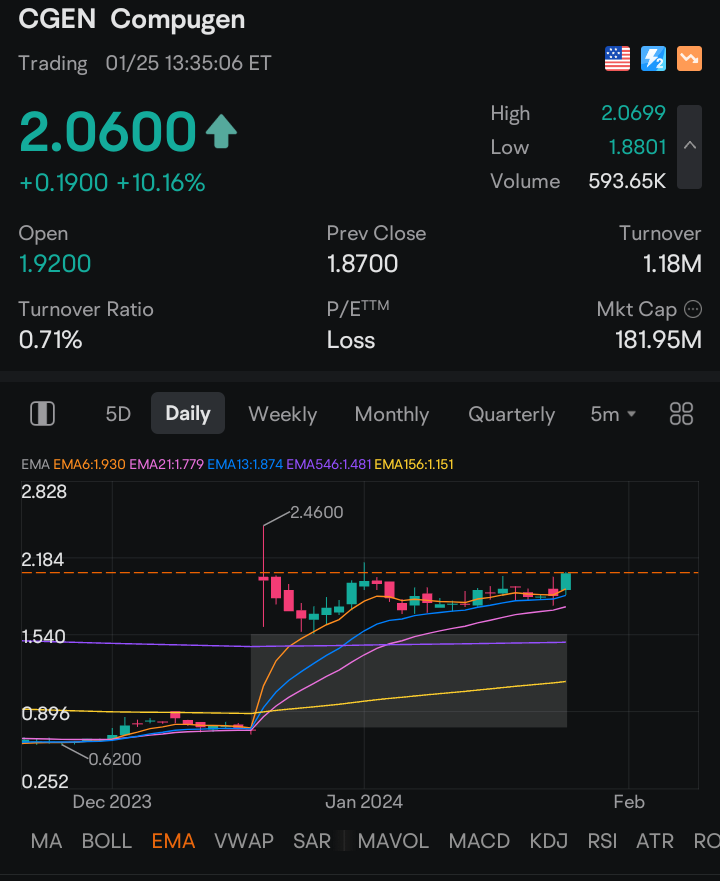Screen dimensions: 720x881
Task: Select the Daily chart tab
Action: pos(188,414)
